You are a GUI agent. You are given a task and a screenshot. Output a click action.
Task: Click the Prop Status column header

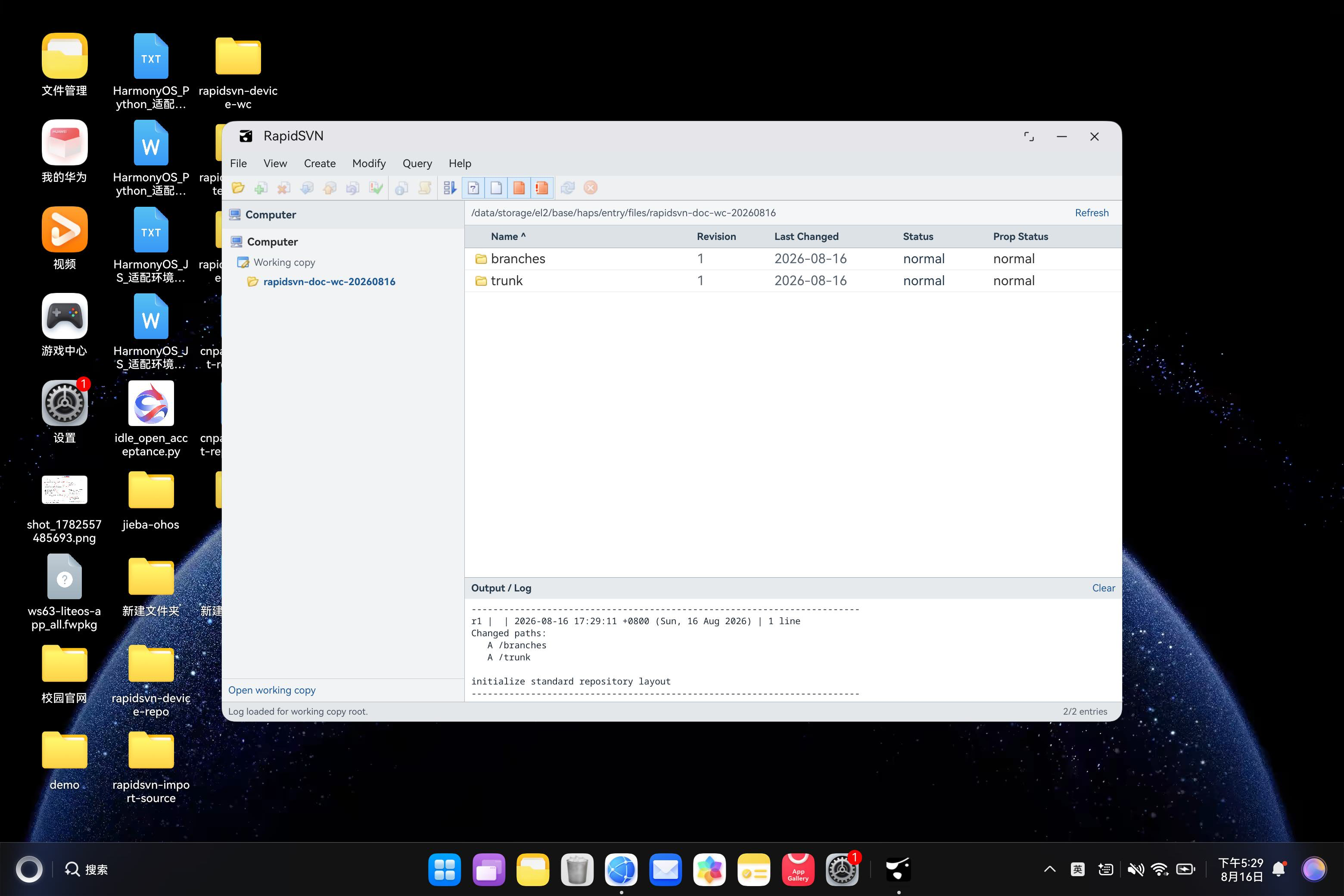point(1020,236)
